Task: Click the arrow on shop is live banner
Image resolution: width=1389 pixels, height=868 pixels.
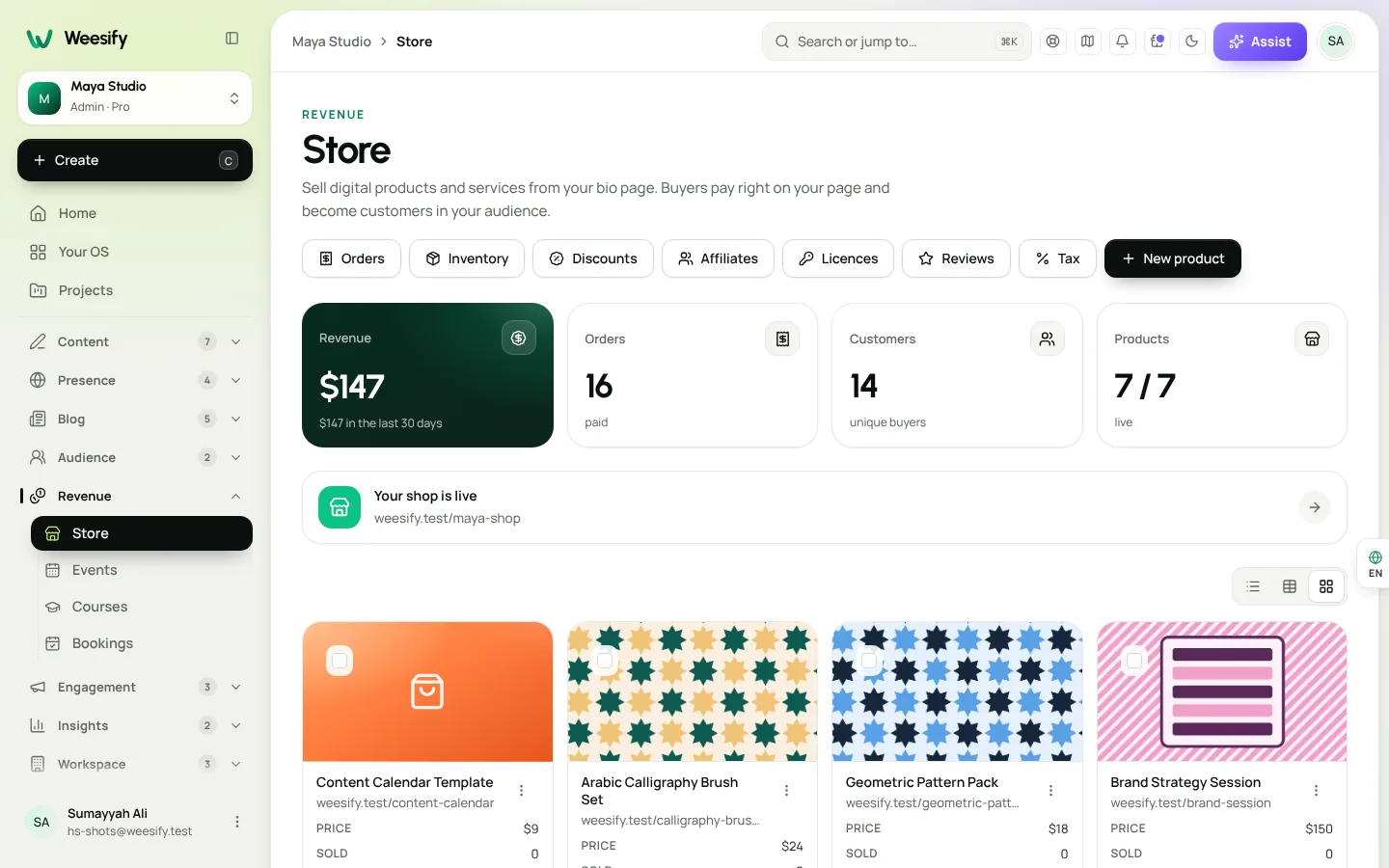Action: click(1315, 507)
